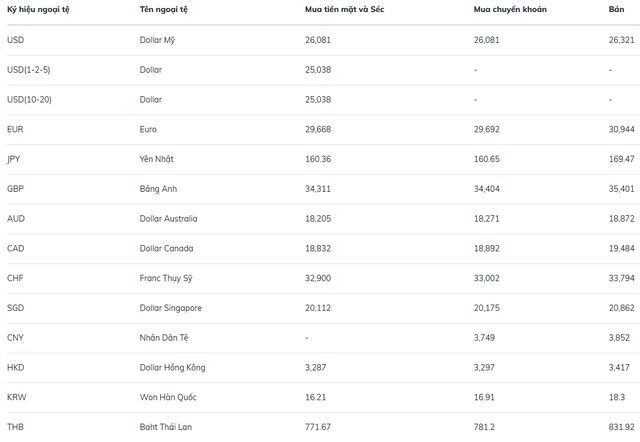Image resolution: width=640 pixels, height=442 pixels.
Task: Select the GBP cash rate 34,311
Action: click(319, 188)
